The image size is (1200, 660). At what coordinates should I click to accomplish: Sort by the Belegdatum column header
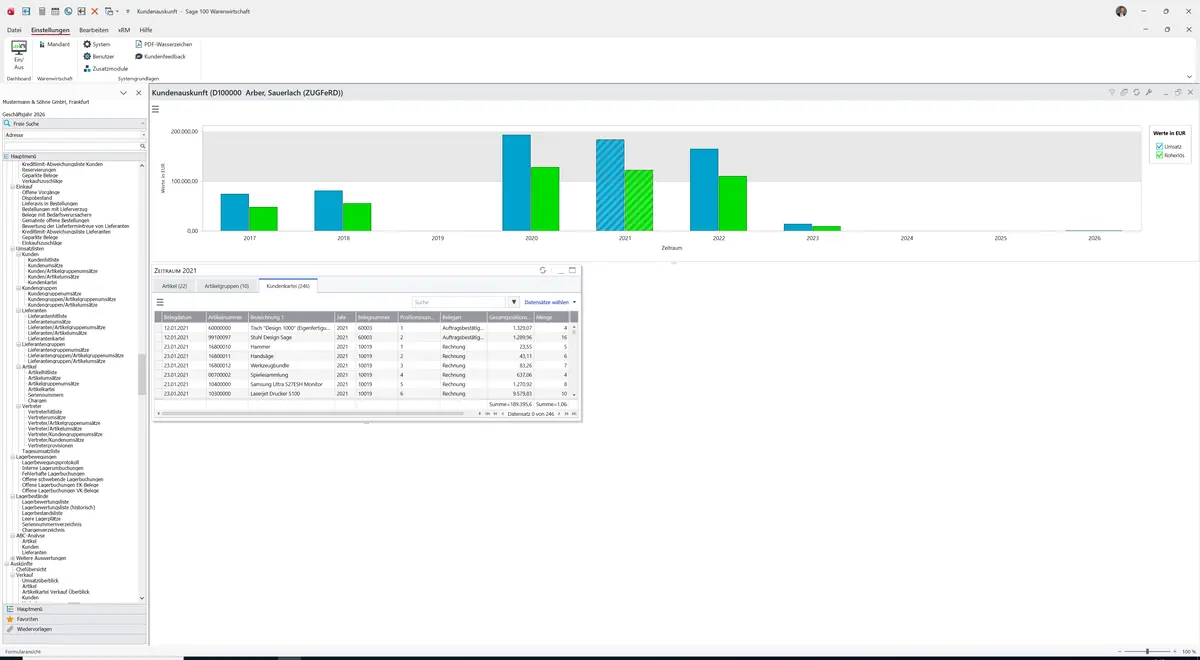(183, 317)
